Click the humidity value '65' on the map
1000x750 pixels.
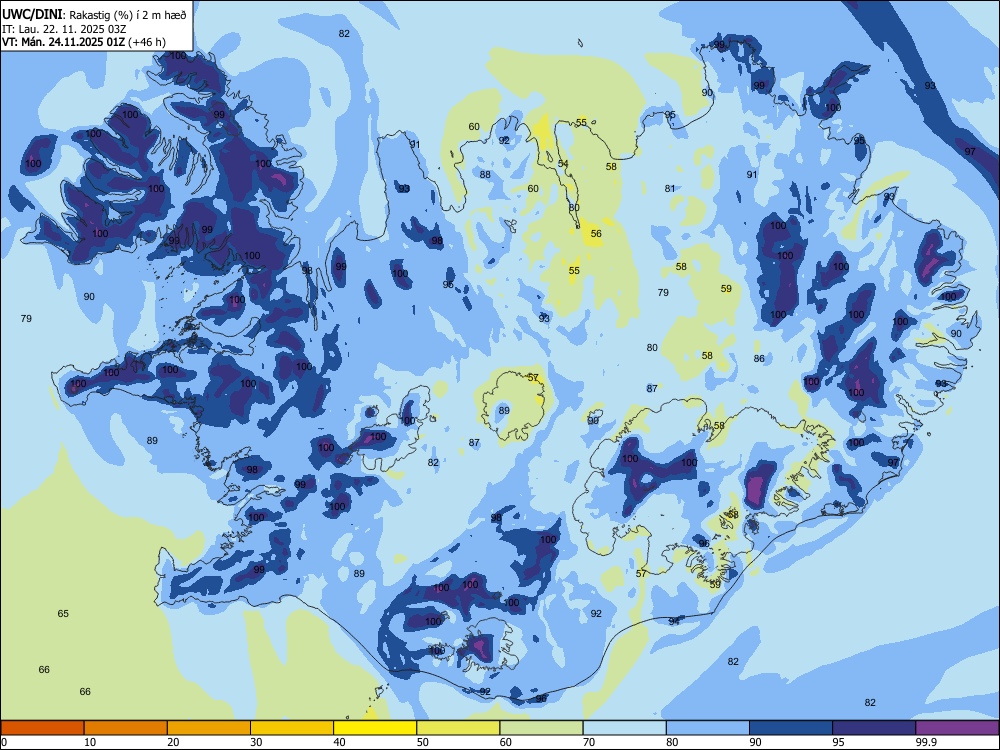pos(63,614)
